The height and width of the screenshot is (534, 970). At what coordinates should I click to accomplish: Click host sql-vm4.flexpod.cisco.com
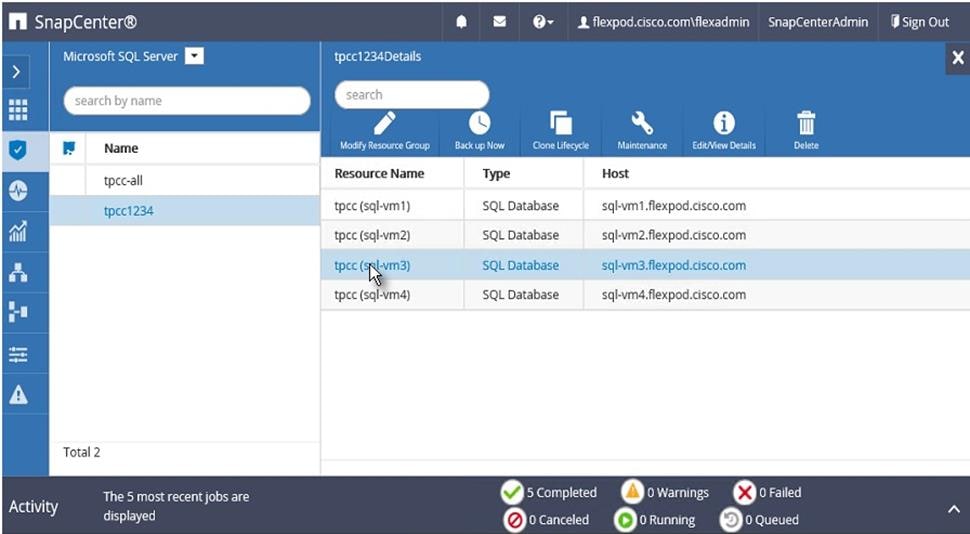coord(674,295)
